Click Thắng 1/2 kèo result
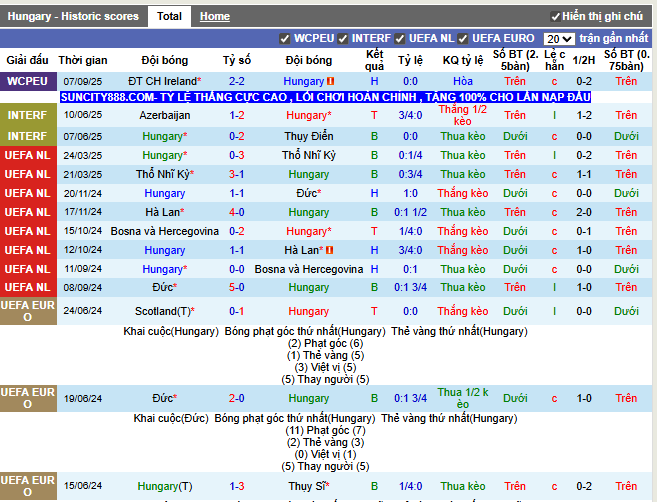 pos(463,115)
